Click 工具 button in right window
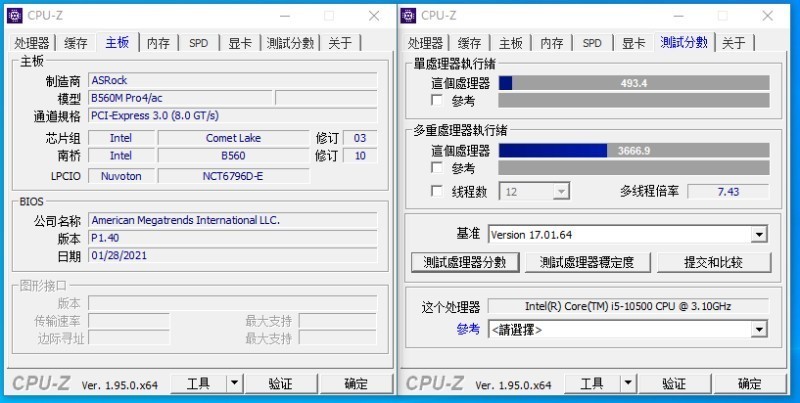Screen dimensions: 800x403 click(x=592, y=383)
